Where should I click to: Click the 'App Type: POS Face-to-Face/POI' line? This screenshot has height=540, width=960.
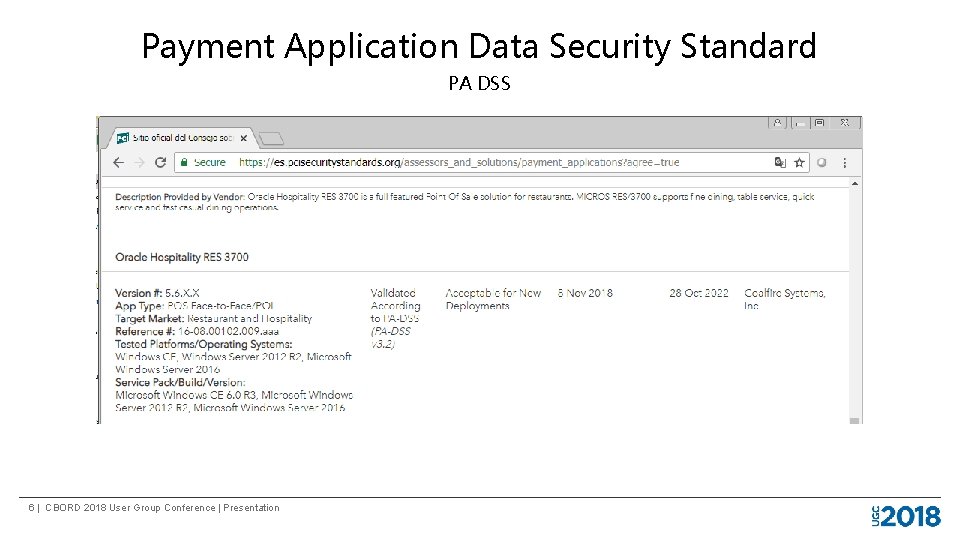click(x=194, y=306)
